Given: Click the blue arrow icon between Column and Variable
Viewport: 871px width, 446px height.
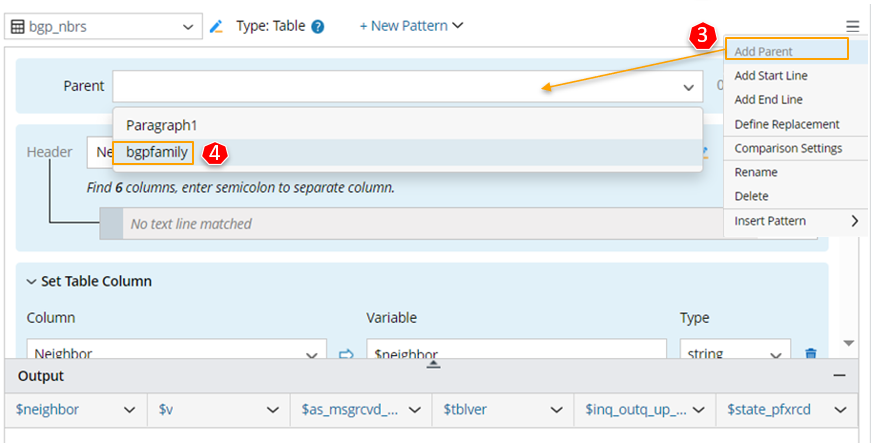Looking at the screenshot, I should coord(347,353).
